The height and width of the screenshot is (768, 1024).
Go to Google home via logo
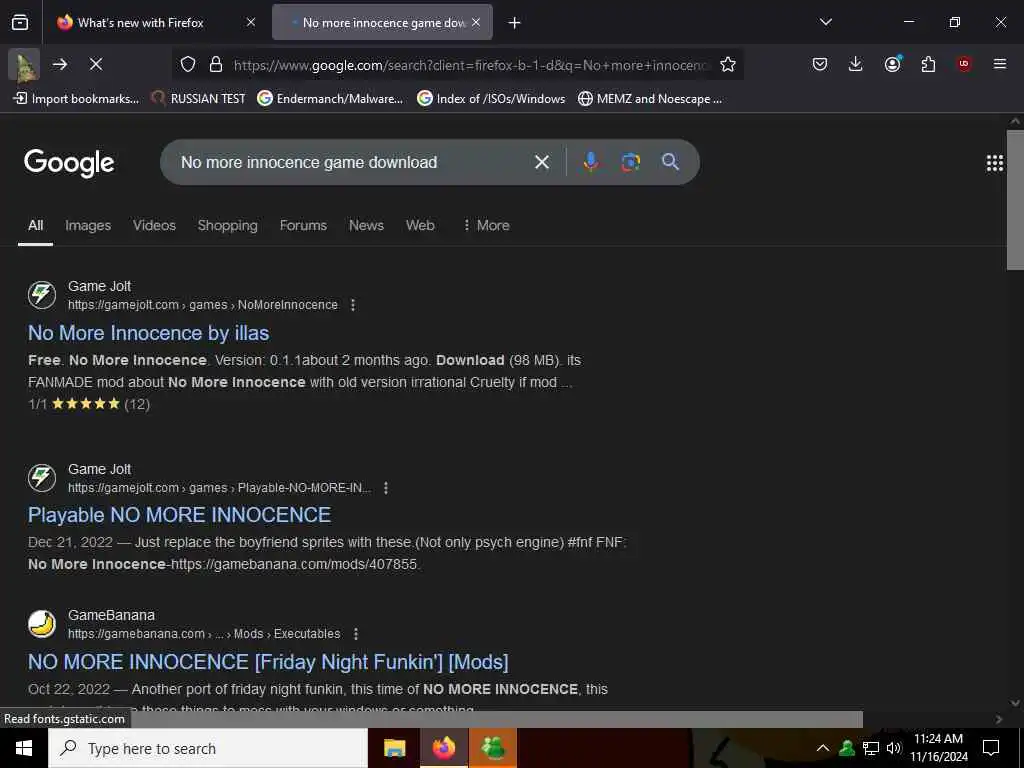coord(69,163)
